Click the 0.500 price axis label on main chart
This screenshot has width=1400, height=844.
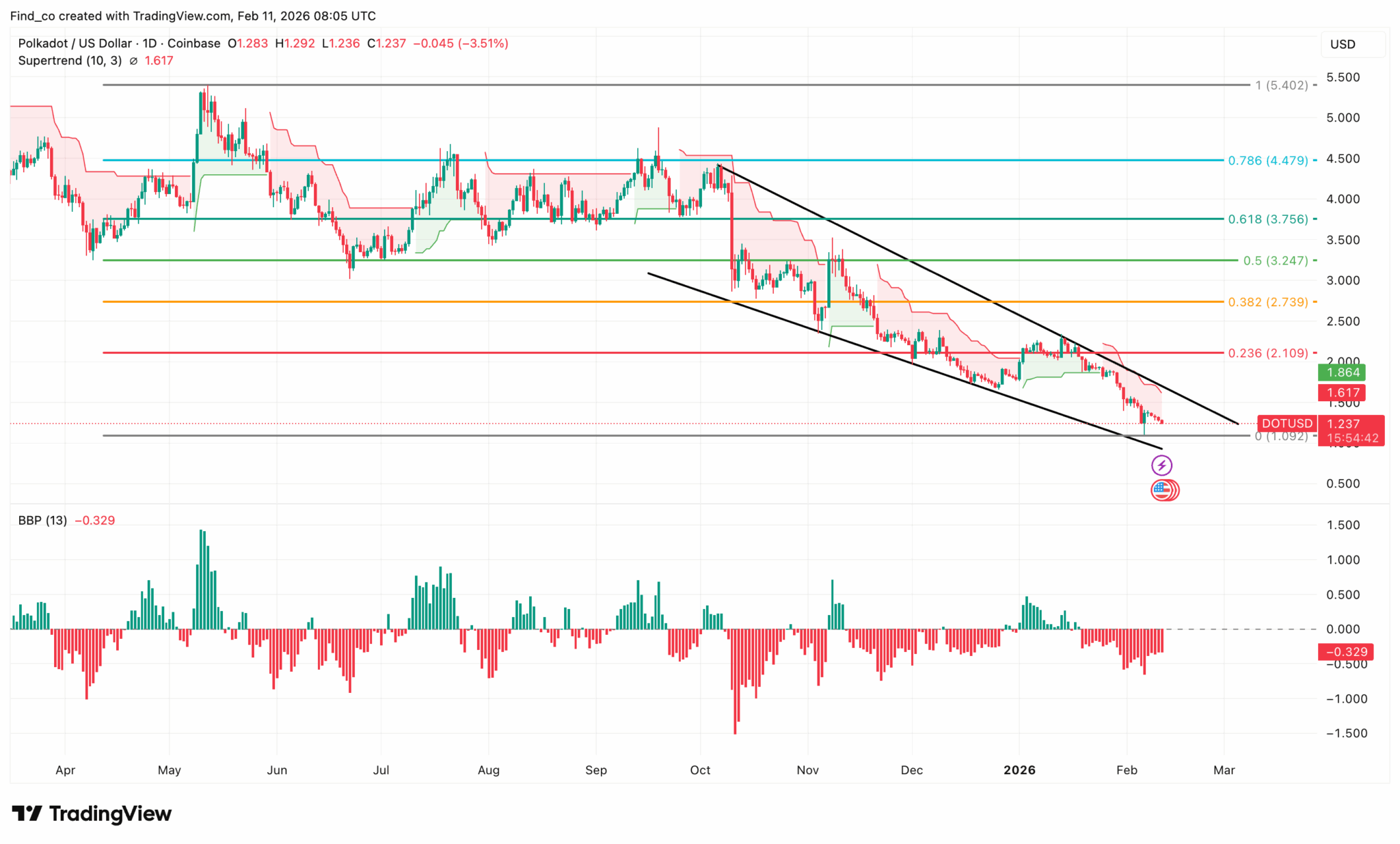pyautogui.click(x=1343, y=484)
